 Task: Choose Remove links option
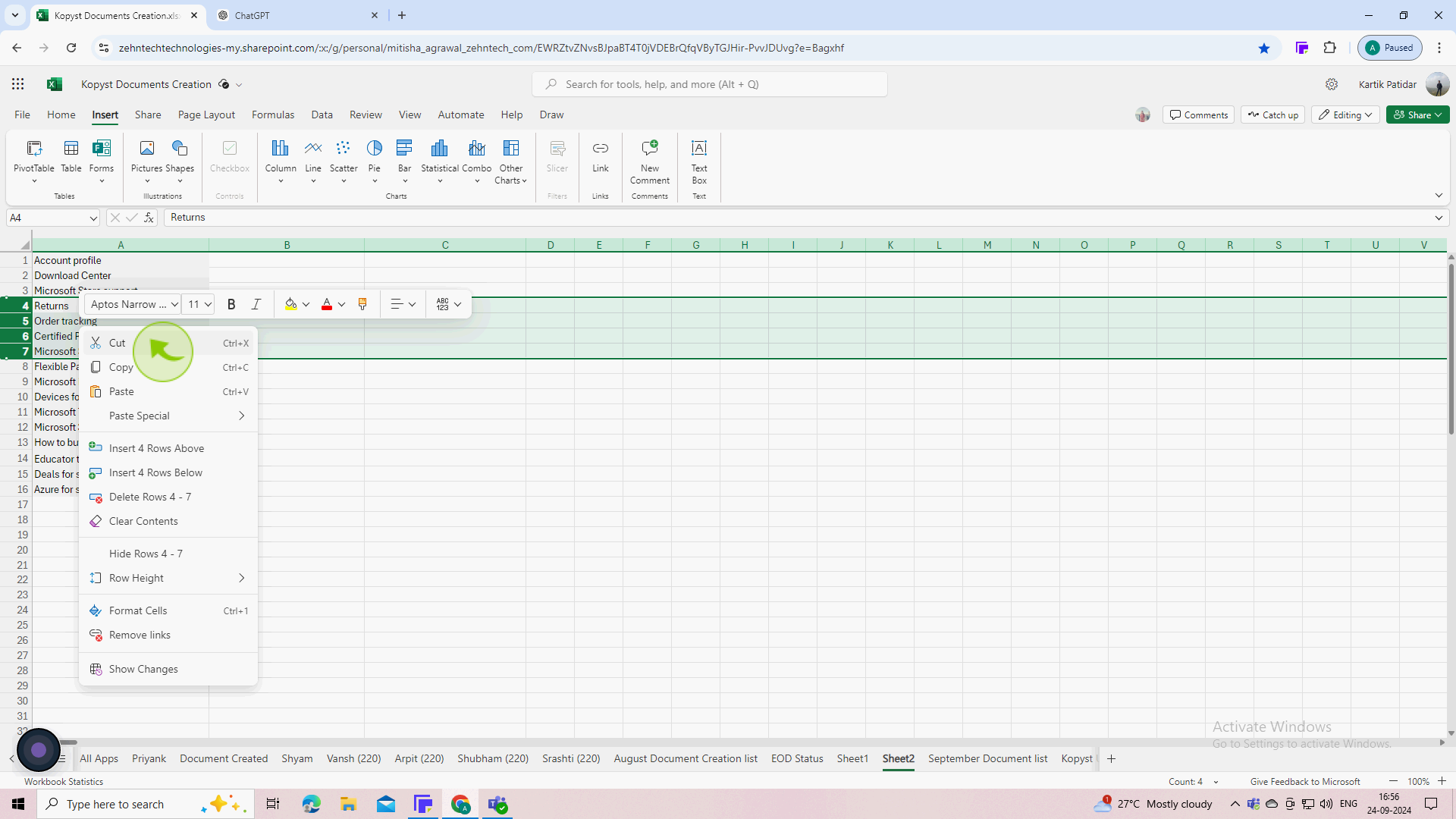[168, 635]
